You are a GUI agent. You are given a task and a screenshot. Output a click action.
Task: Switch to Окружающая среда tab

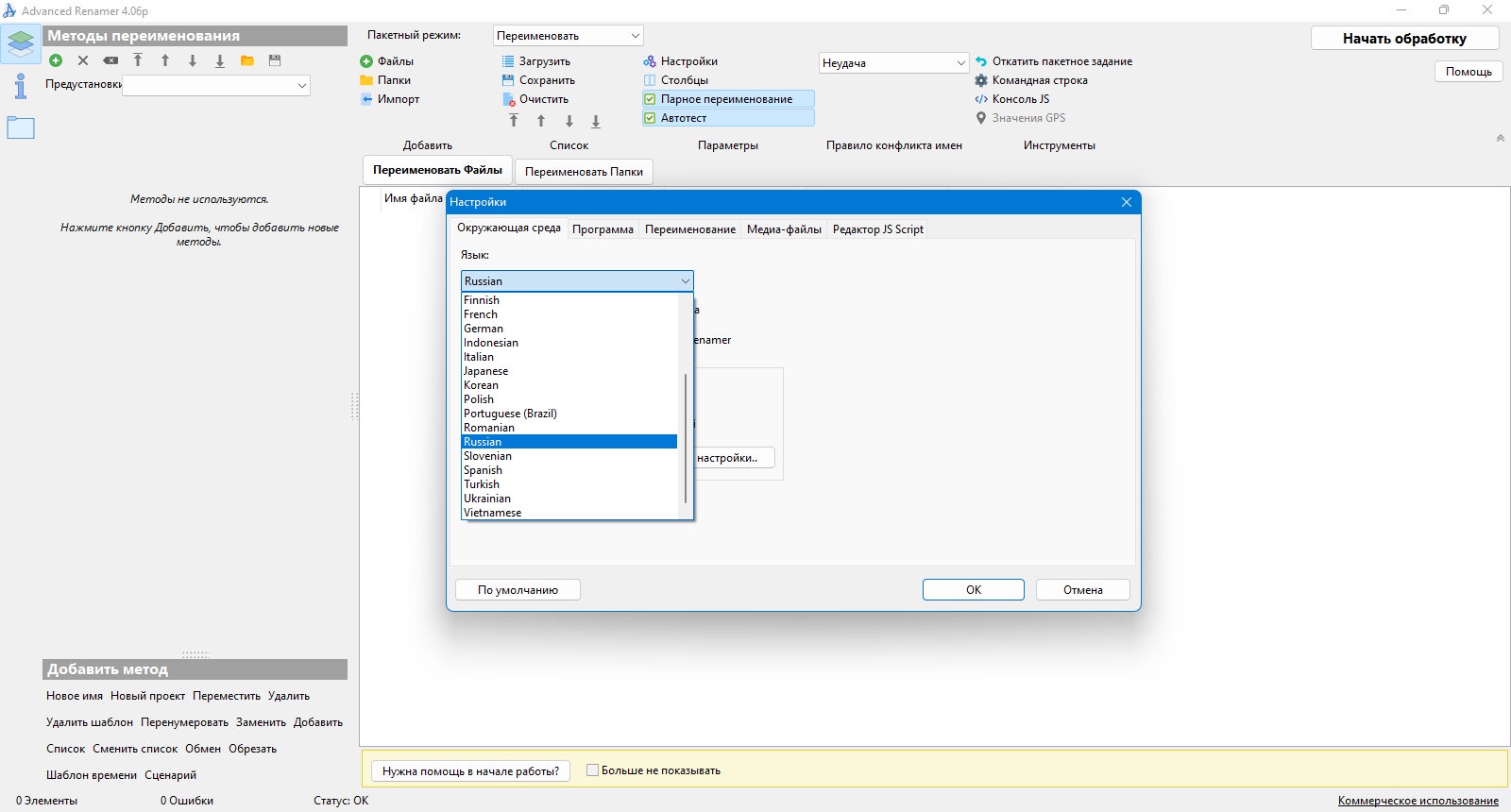tap(509, 228)
